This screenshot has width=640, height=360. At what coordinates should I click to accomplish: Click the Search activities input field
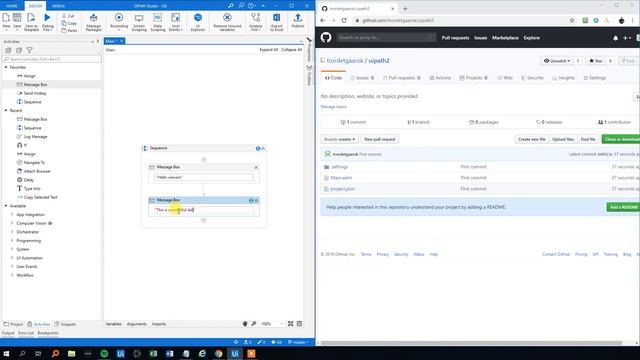51,59
